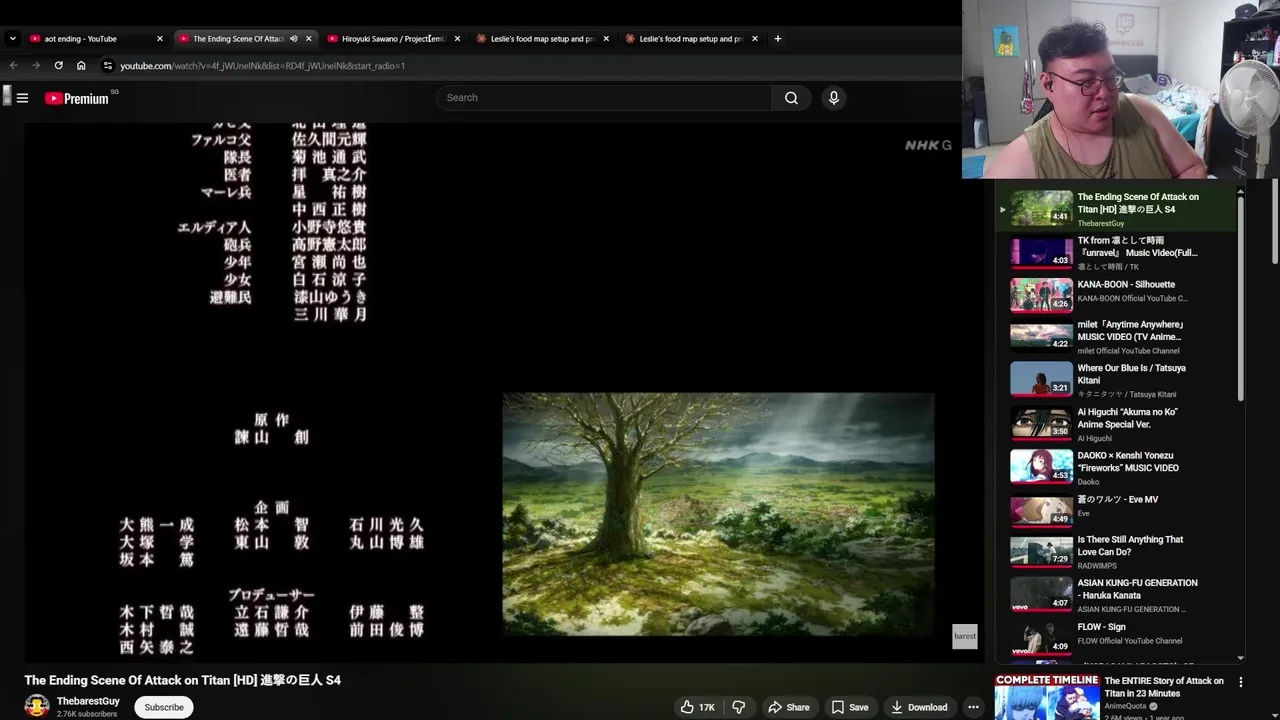The height and width of the screenshot is (720, 1280).
Task: Close the Hiroyuki Sawano tab
Action: tap(457, 39)
